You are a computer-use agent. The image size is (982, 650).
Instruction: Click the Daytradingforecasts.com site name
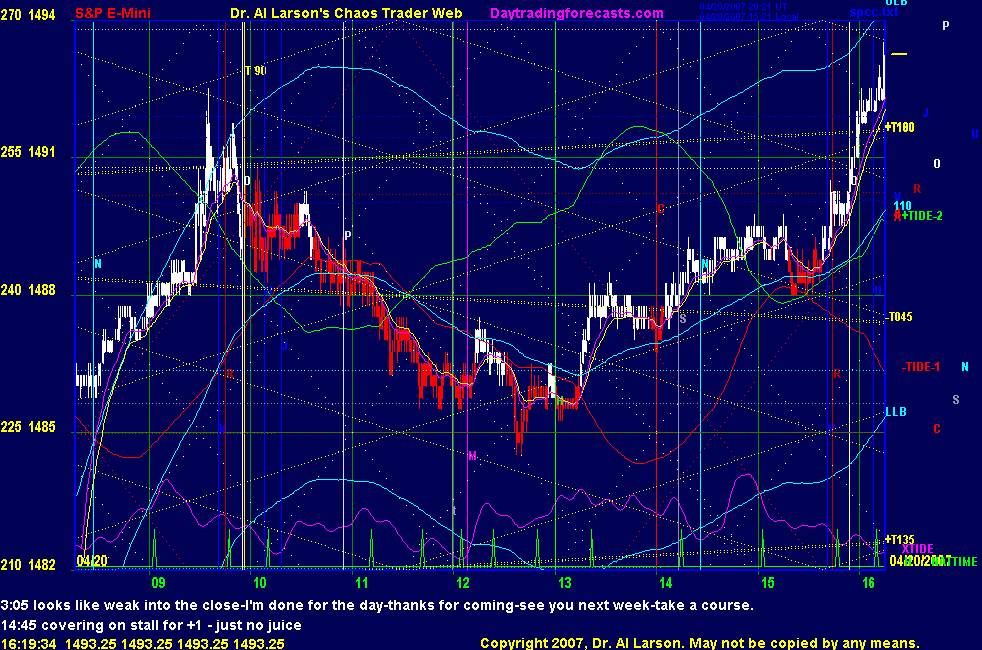[577, 13]
